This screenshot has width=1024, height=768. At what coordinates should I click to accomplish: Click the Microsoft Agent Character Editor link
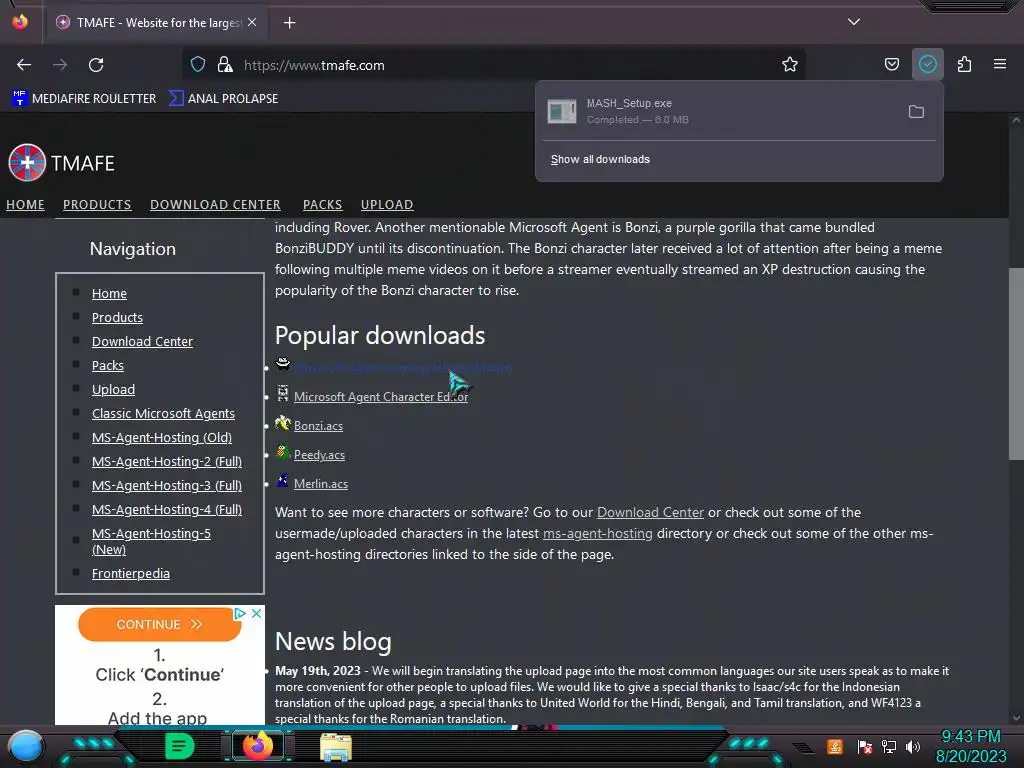381,396
